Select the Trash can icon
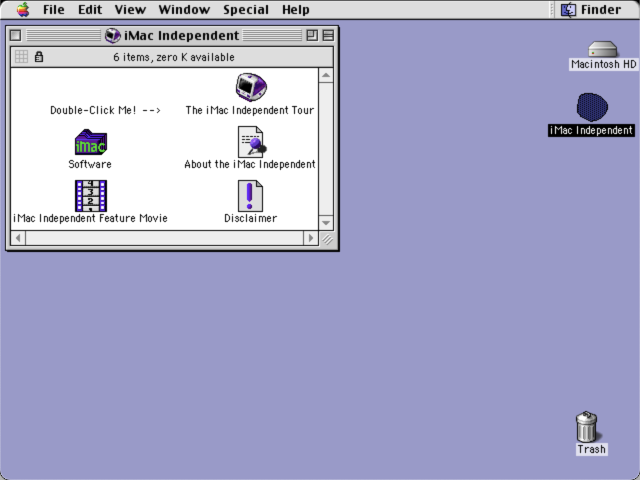Viewport: 640px width, 480px height. coord(587,427)
